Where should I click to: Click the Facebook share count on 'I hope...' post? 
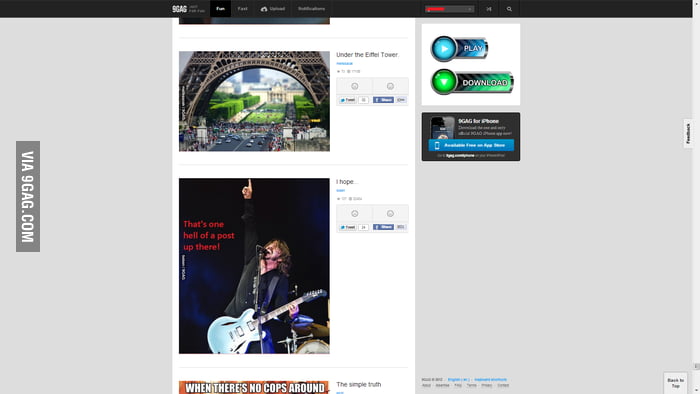point(401,227)
